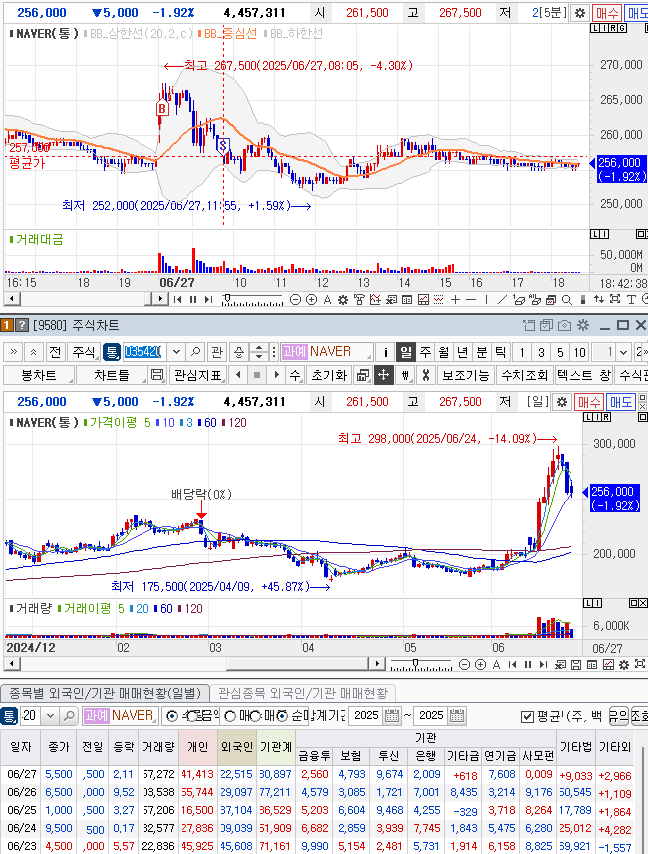Open stock code history dropdown arrow

coord(176,352)
